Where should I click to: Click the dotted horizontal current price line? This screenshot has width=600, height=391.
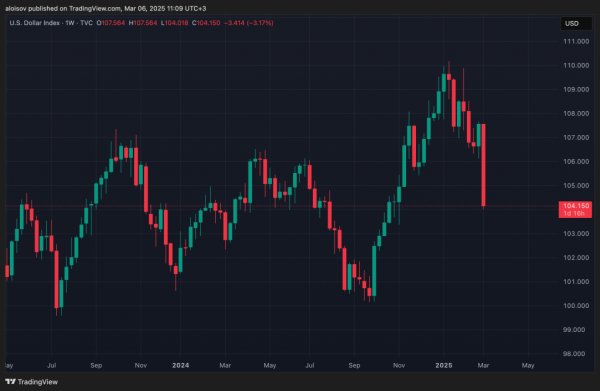point(282,206)
